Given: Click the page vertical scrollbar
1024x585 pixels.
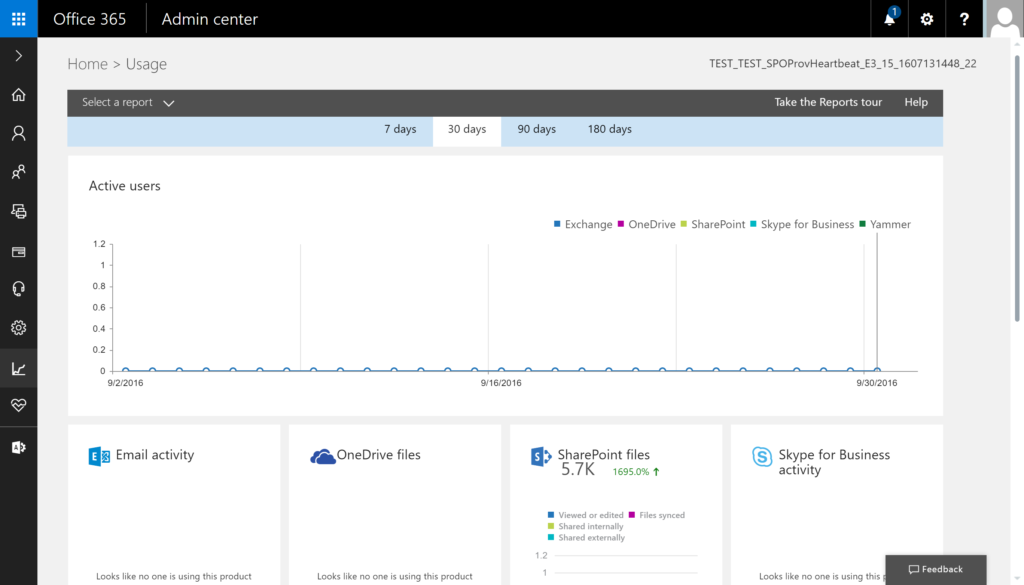Looking at the screenshot, I should tap(1017, 189).
